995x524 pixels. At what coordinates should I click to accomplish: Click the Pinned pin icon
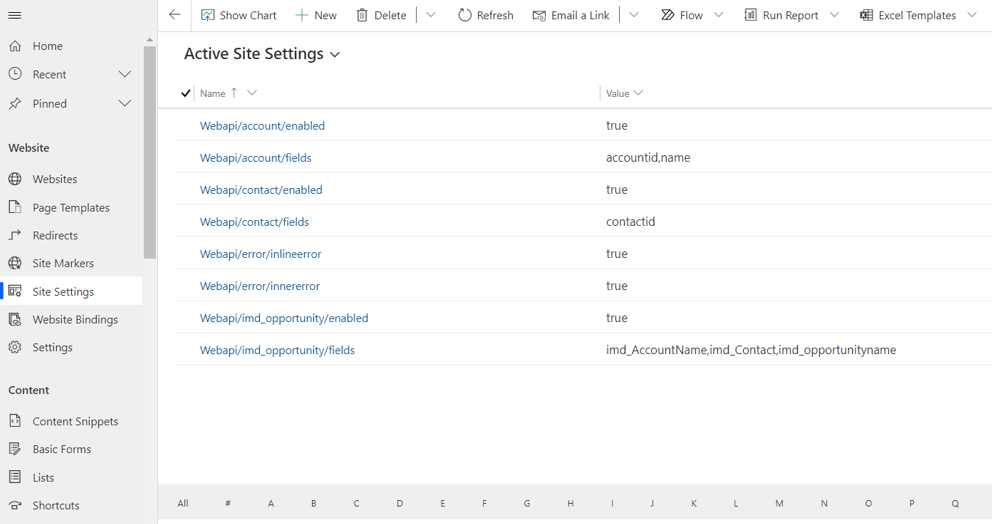15,103
